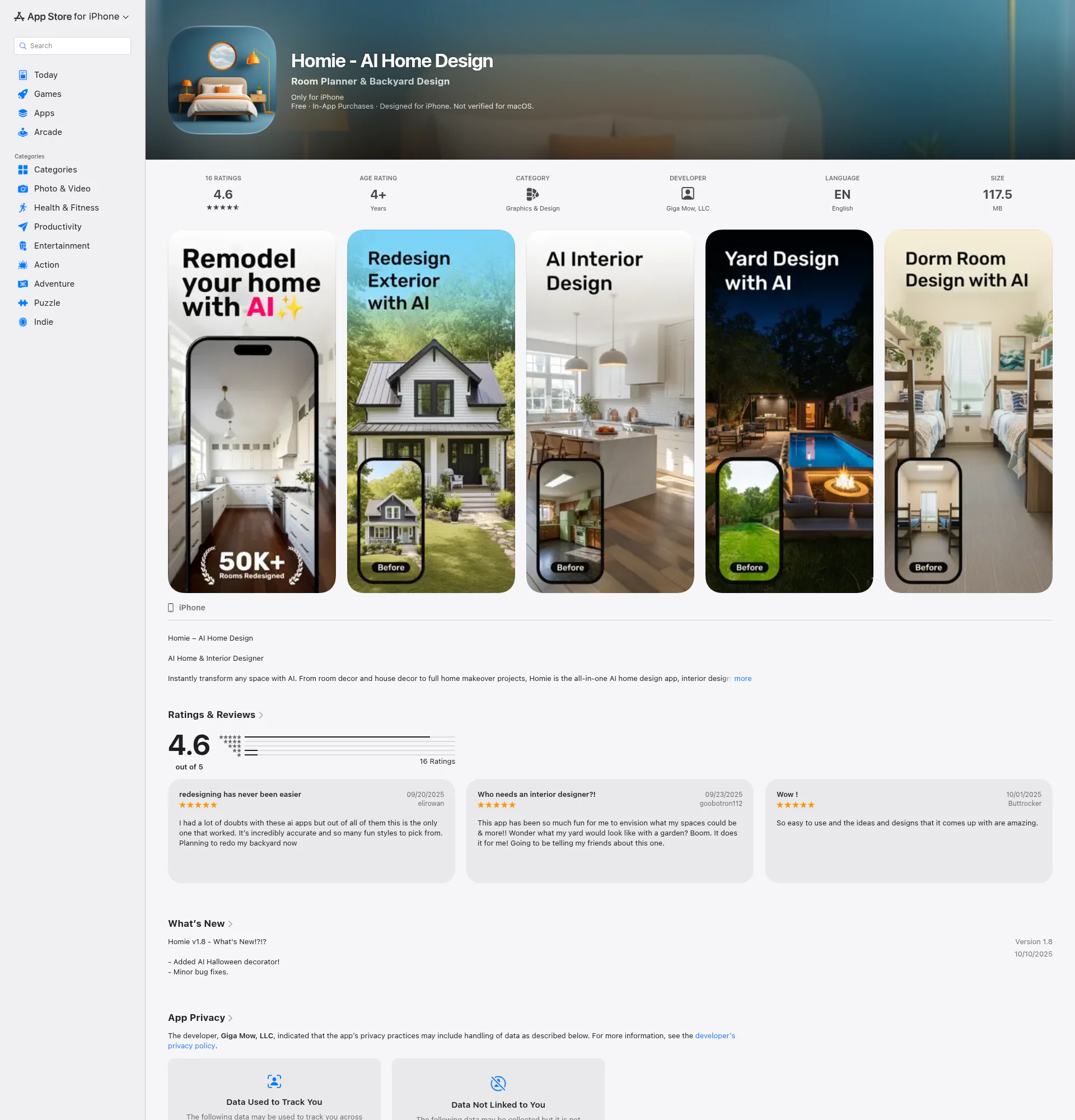
Task: Open the Today section icon
Action: (x=23, y=75)
